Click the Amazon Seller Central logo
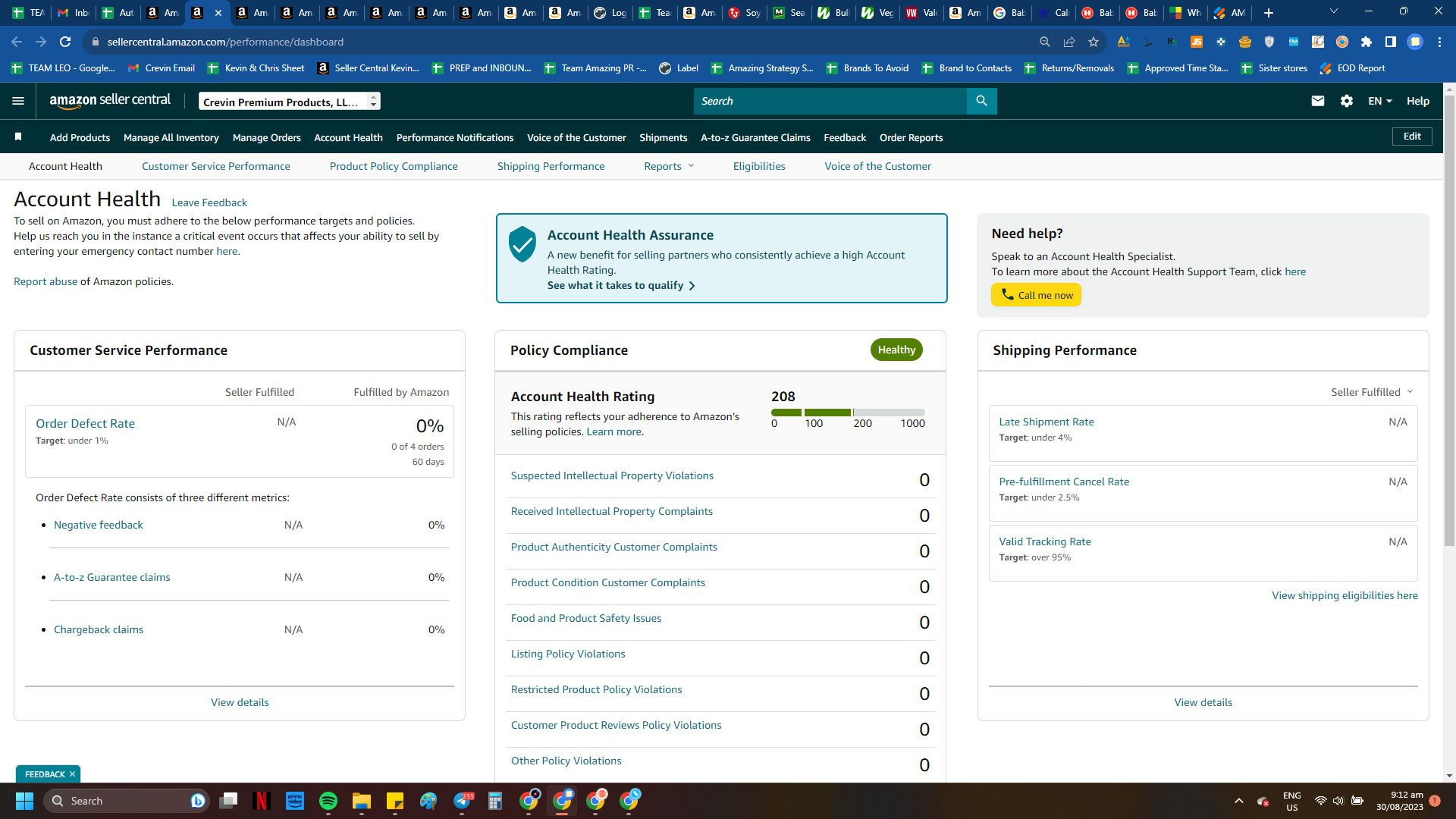The width and height of the screenshot is (1456, 819). (110, 101)
